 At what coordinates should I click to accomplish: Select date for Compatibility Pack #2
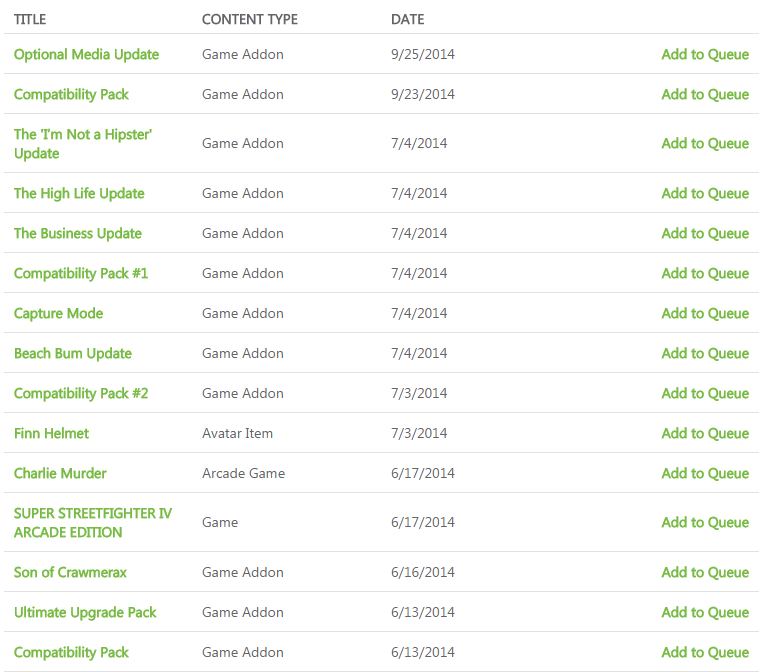tap(419, 393)
